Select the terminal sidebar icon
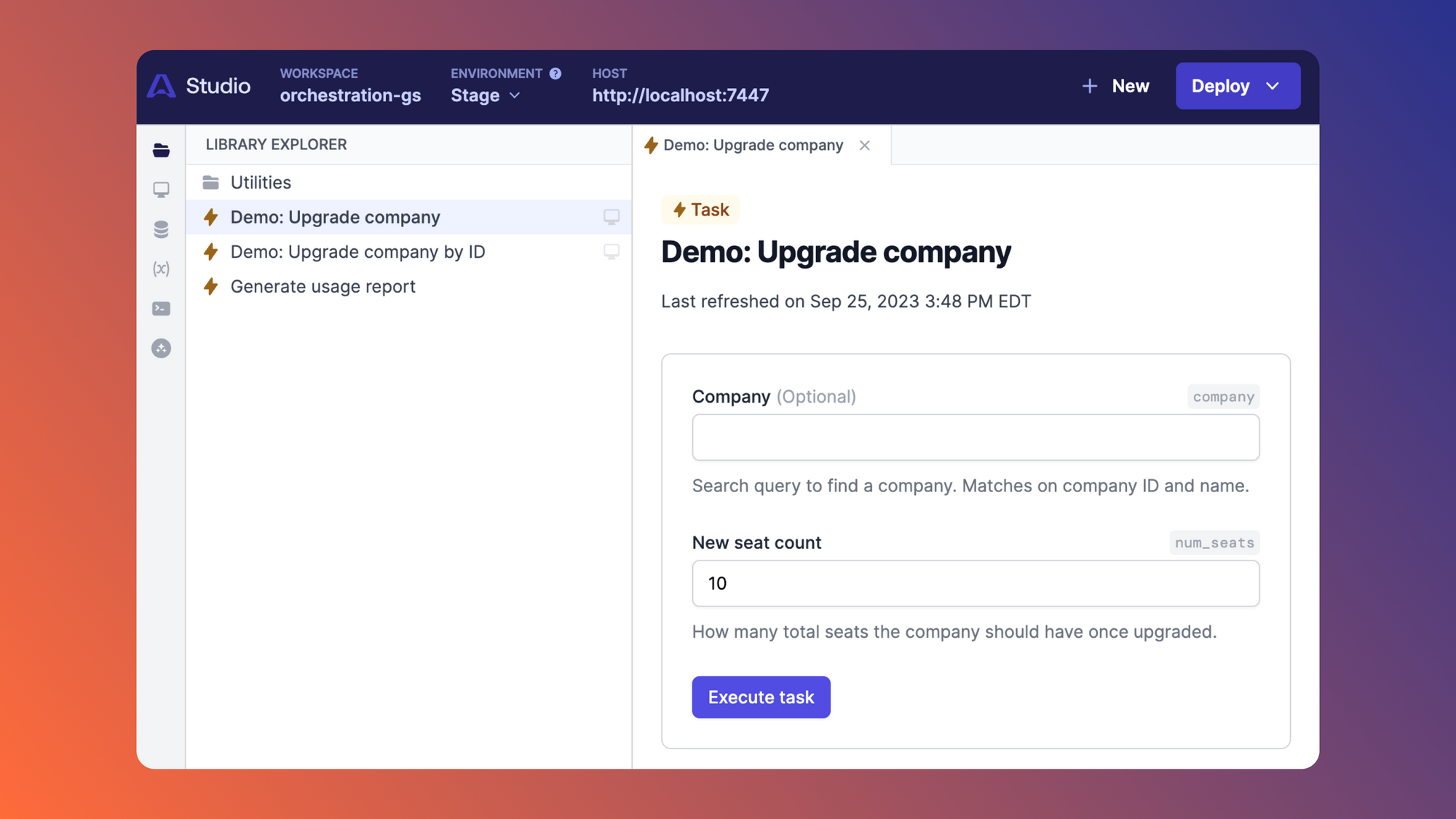Screen dimensions: 1456x819 pyautogui.click(x=162, y=308)
